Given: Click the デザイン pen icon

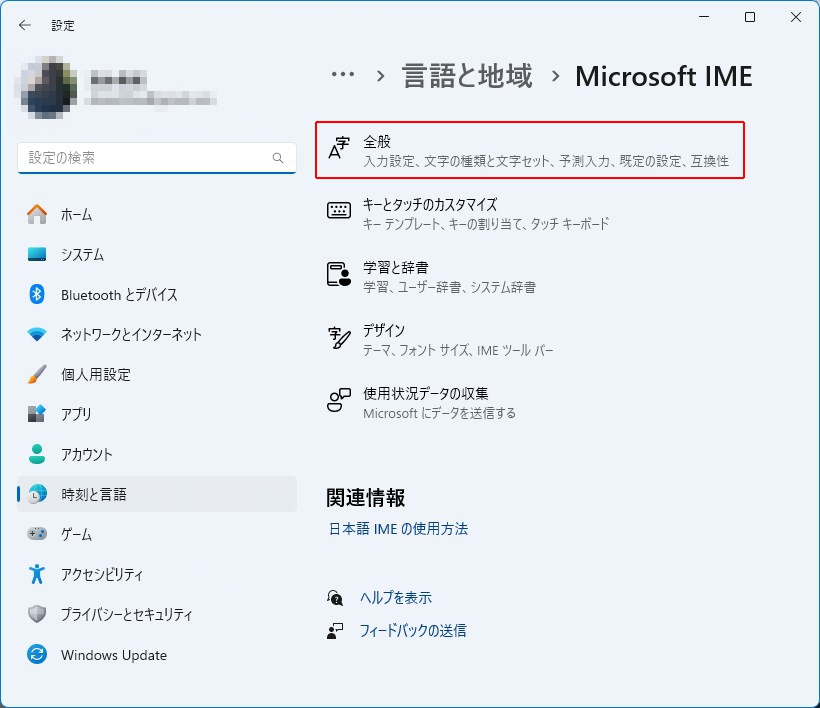Looking at the screenshot, I should [339, 338].
